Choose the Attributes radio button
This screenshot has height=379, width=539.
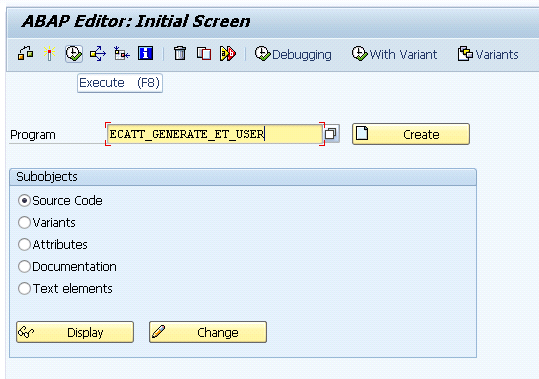click(x=24, y=245)
